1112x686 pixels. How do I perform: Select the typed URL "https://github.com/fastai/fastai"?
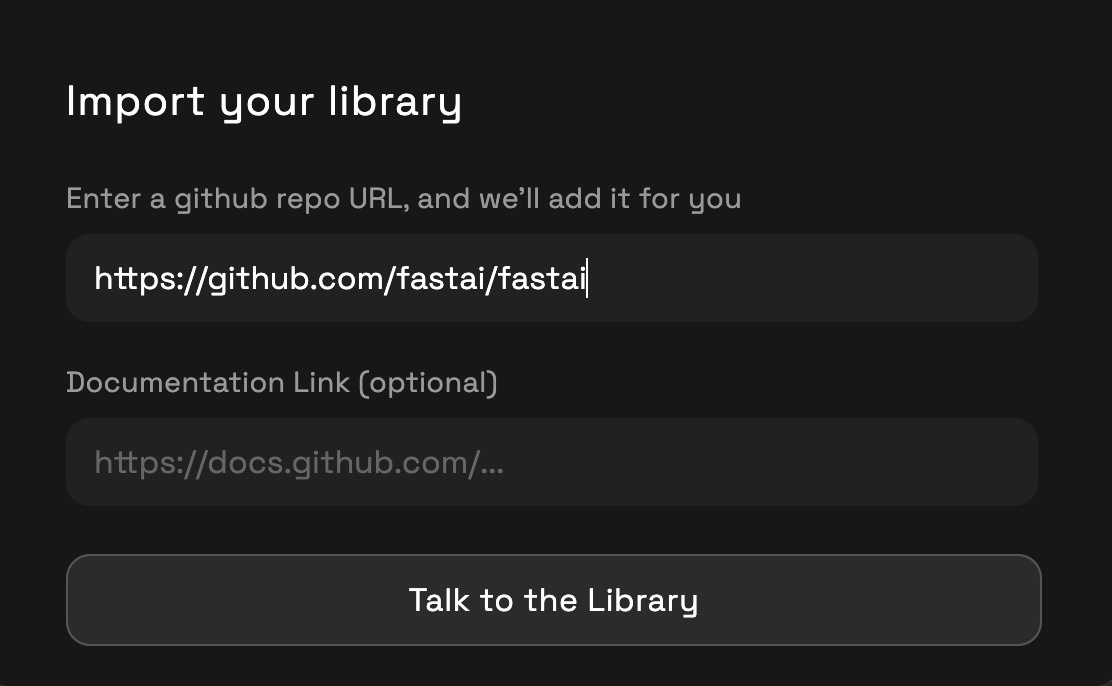click(340, 278)
